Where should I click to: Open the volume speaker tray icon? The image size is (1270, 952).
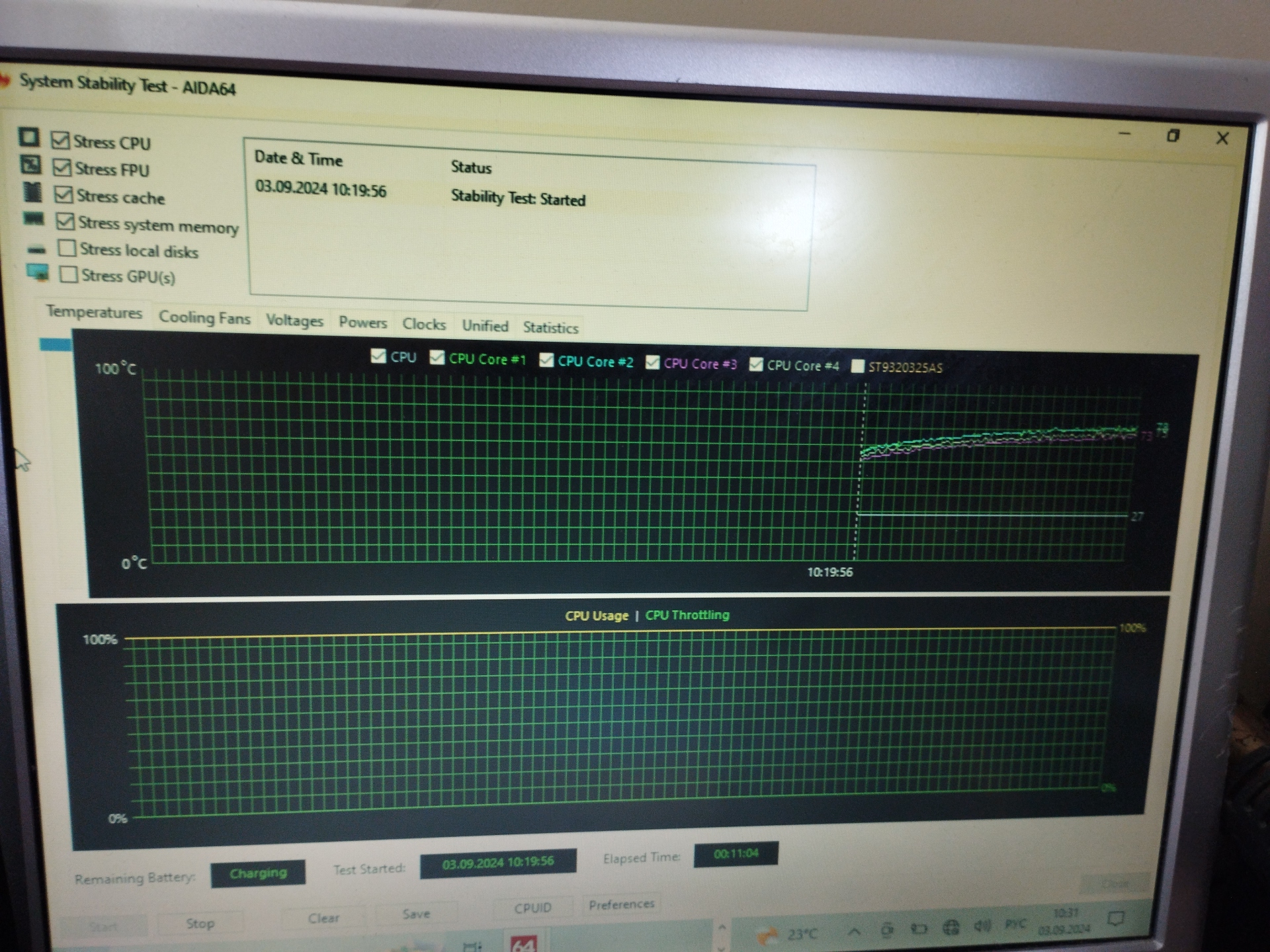(982, 926)
